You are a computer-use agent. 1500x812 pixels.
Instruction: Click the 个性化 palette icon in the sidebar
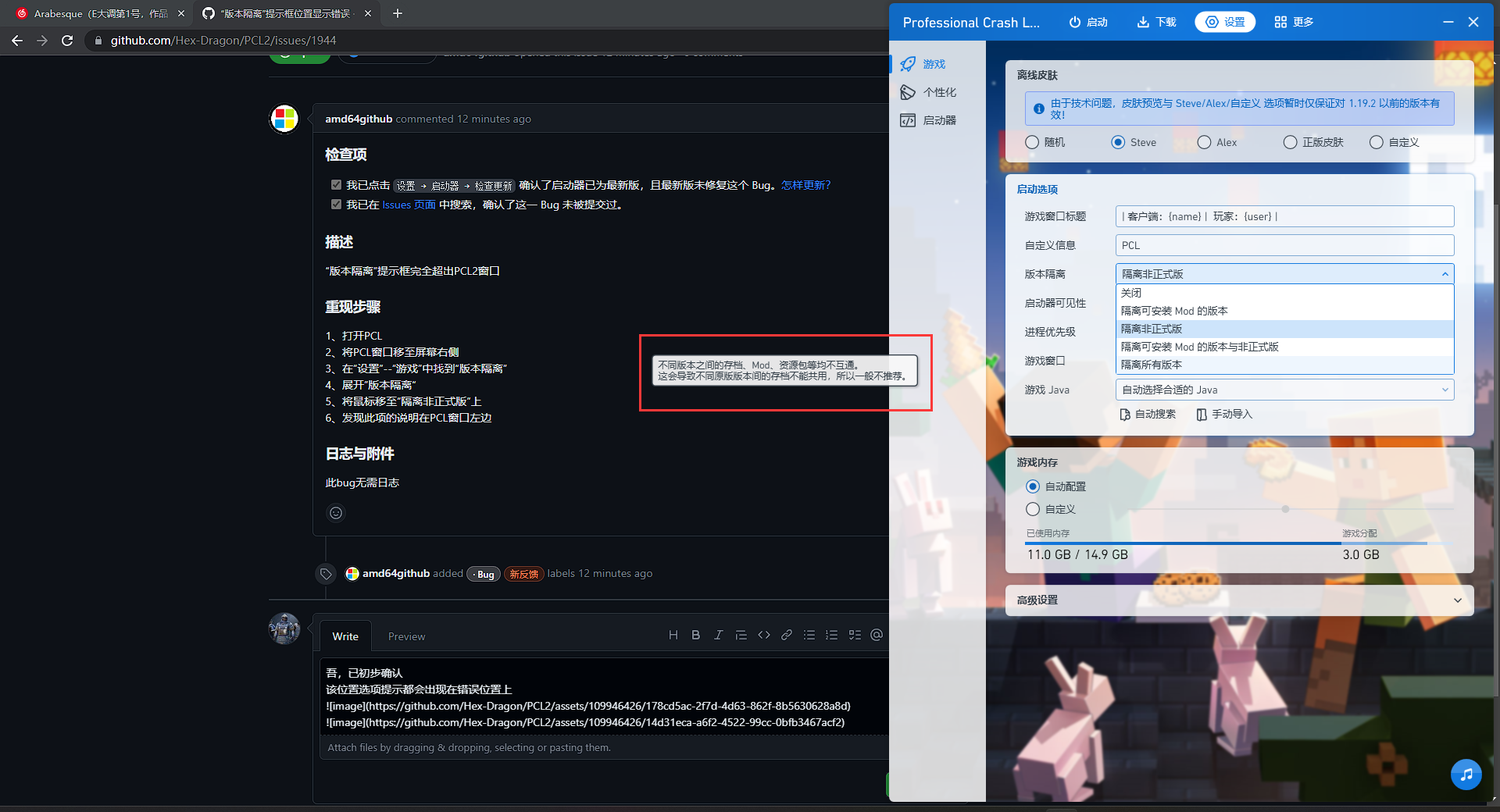(x=908, y=92)
